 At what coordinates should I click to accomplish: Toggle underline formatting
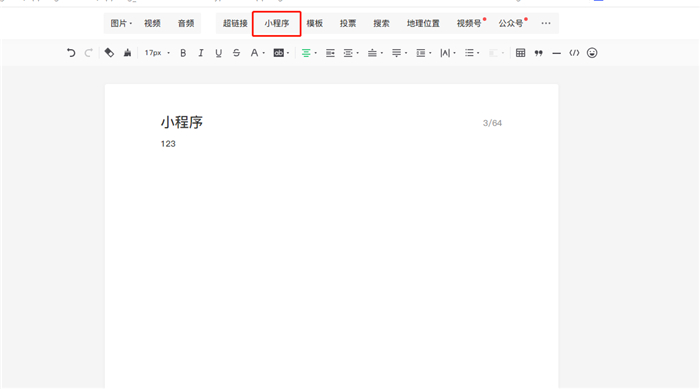[218, 53]
